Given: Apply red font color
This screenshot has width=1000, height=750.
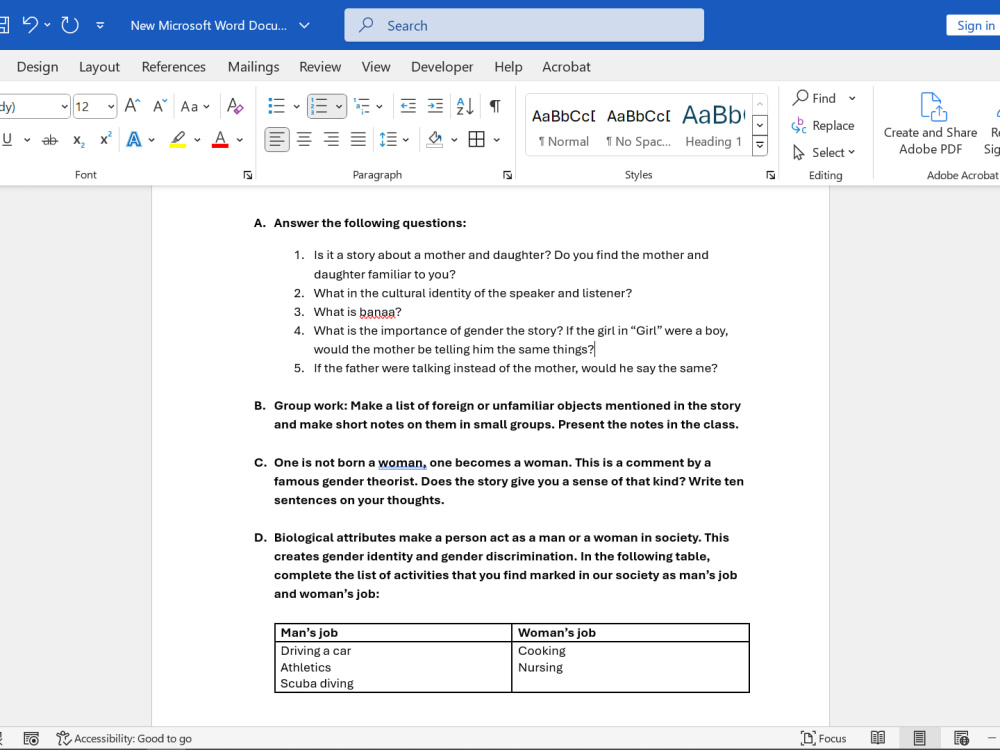Looking at the screenshot, I should [x=220, y=139].
